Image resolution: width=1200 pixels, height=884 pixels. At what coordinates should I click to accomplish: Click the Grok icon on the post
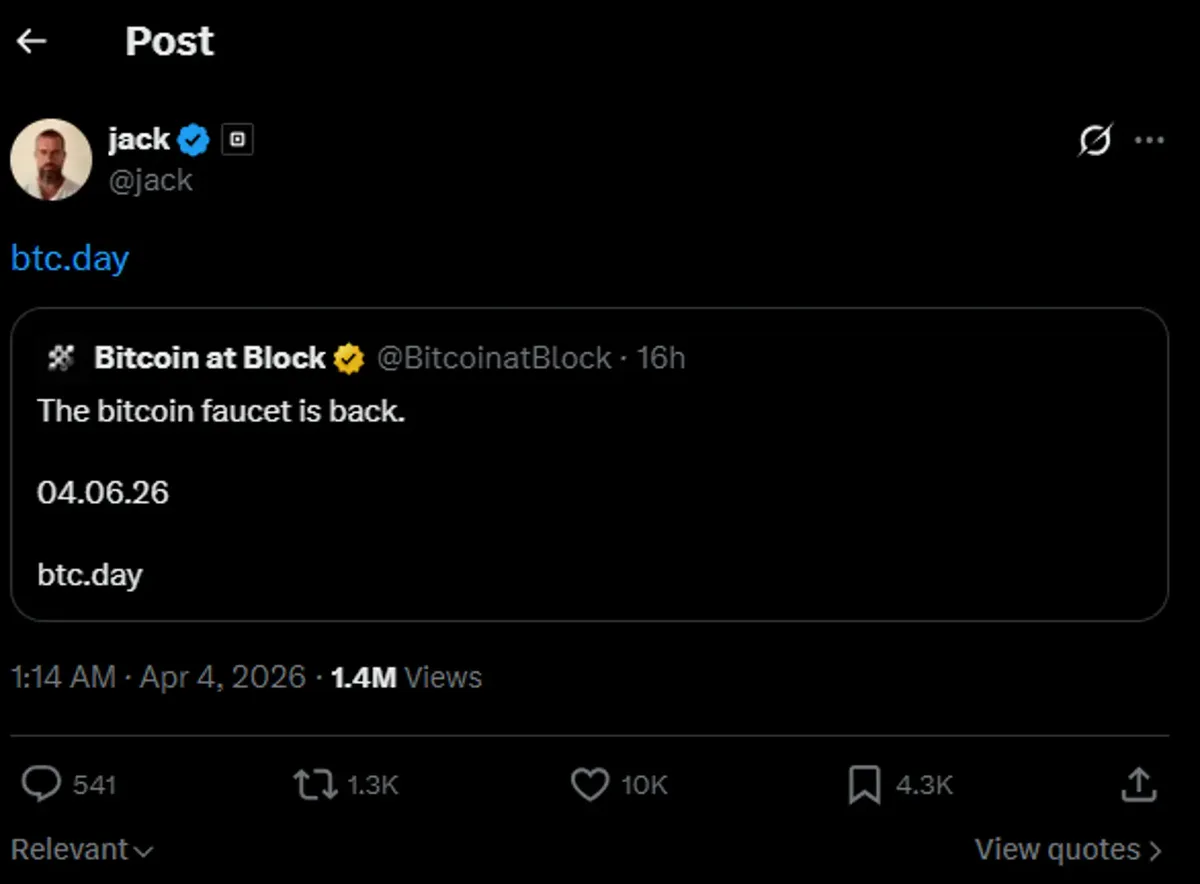coord(1095,141)
